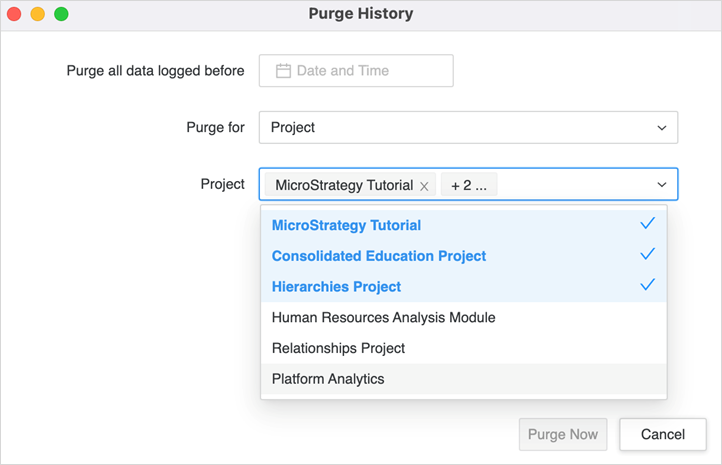This screenshot has height=465, width=722.
Task: Select Human Resources Analysis Module
Action: [x=383, y=318]
